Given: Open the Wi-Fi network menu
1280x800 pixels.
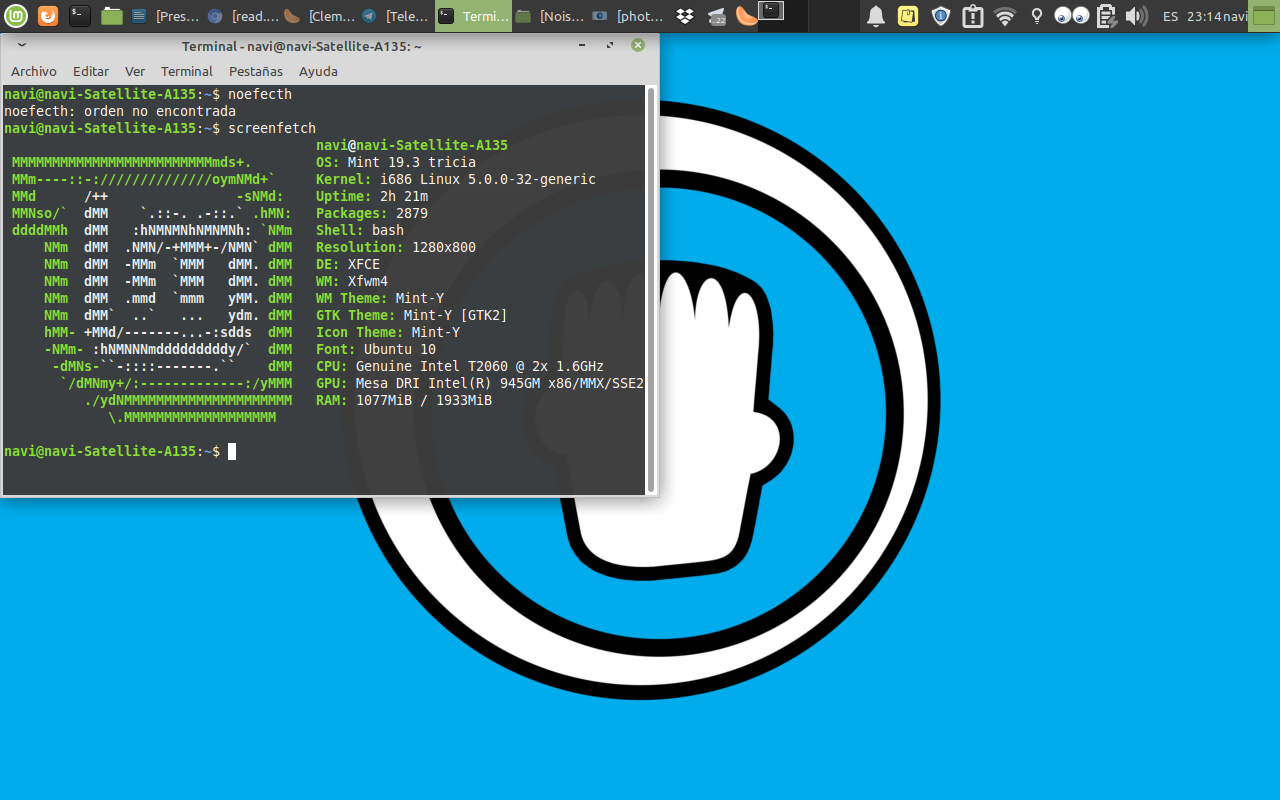Looking at the screenshot, I should pyautogui.click(x=1005, y=16).
